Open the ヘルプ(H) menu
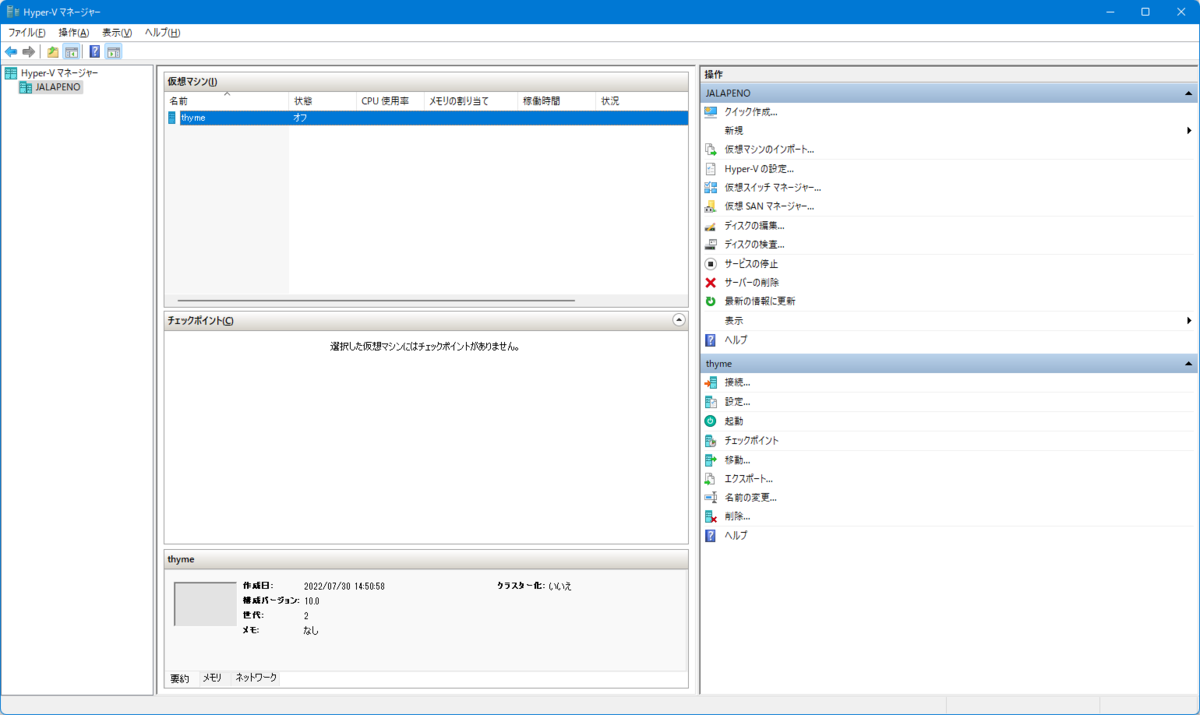The image size is (1200, 715). (162, 32)
